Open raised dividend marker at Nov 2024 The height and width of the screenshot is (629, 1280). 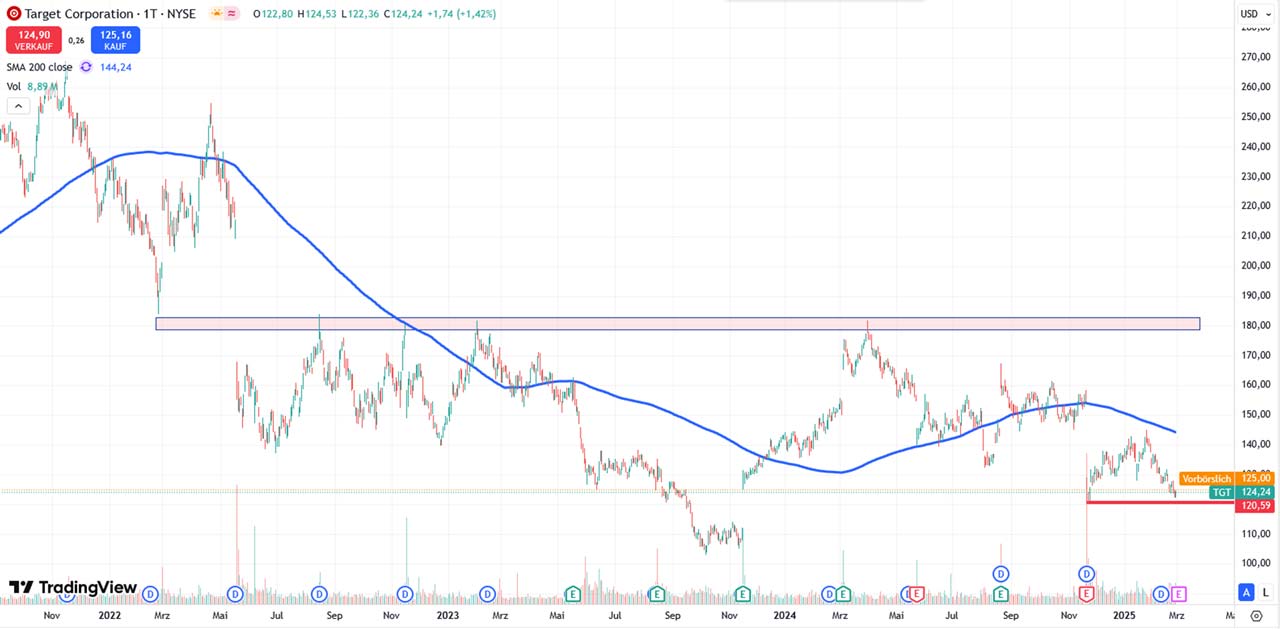[x=1087, y=573]
